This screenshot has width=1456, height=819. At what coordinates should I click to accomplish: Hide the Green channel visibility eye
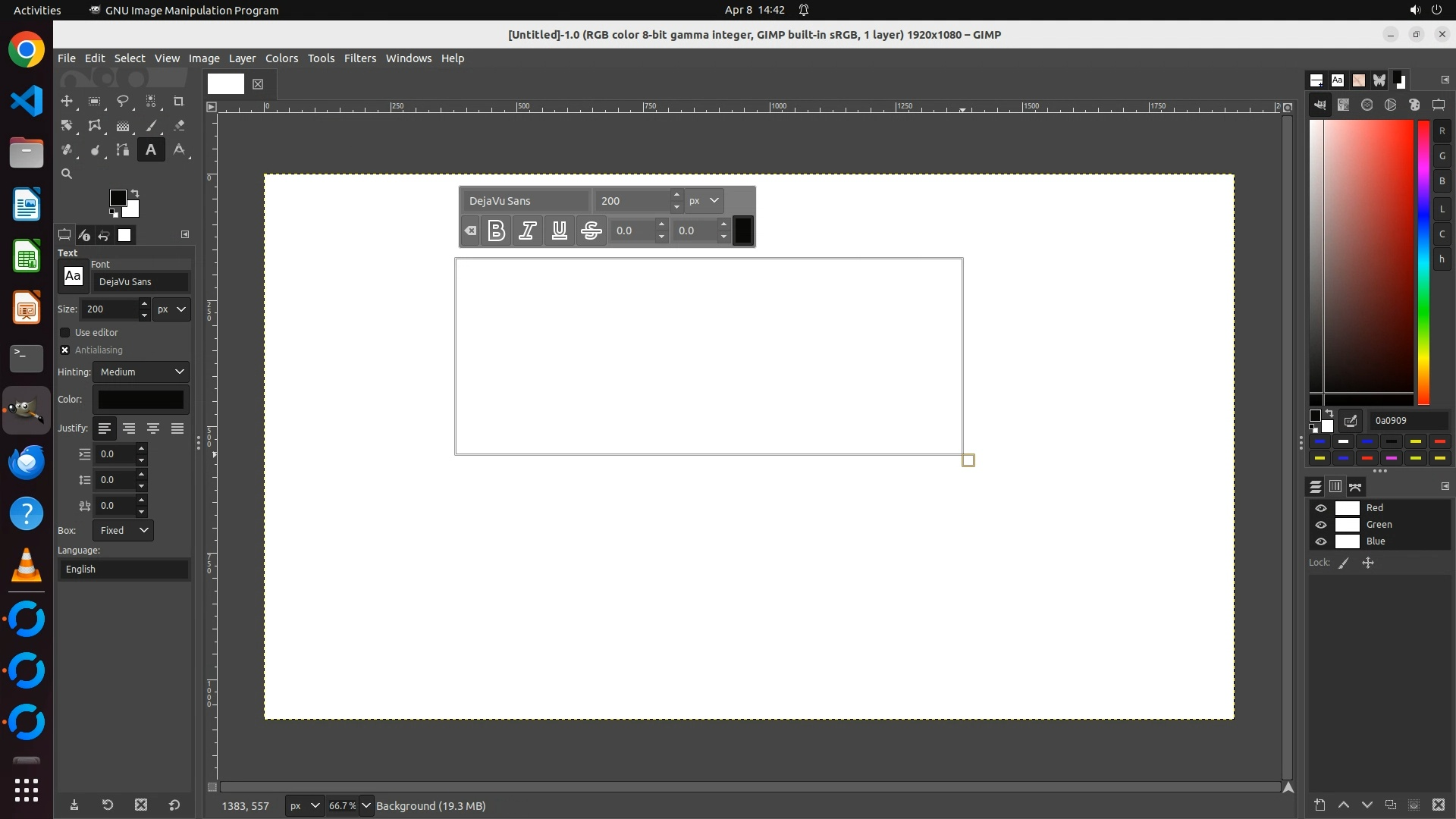click(x=1321, y=525)
